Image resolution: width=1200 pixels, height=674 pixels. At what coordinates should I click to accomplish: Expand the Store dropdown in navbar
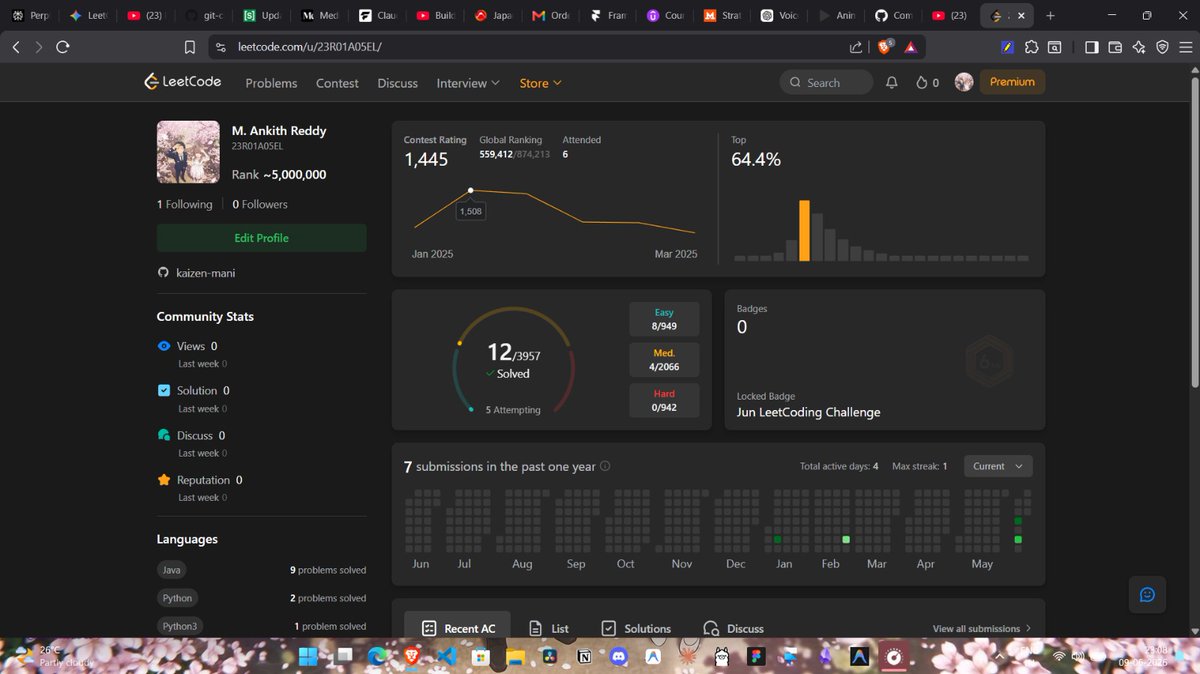click(540, 83)
